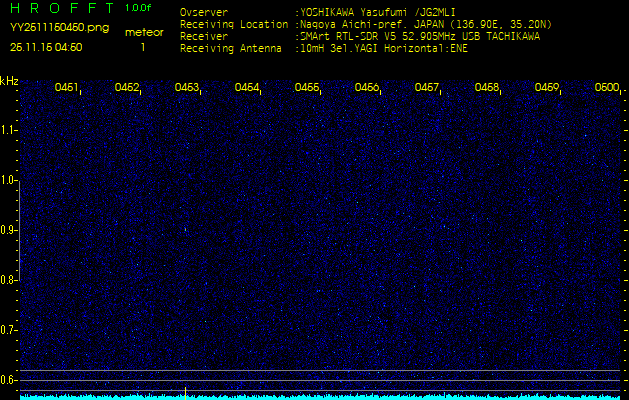Select the 1.0 frequency axis label
This screenshot has height=400, width=629.
click(9, 180)
